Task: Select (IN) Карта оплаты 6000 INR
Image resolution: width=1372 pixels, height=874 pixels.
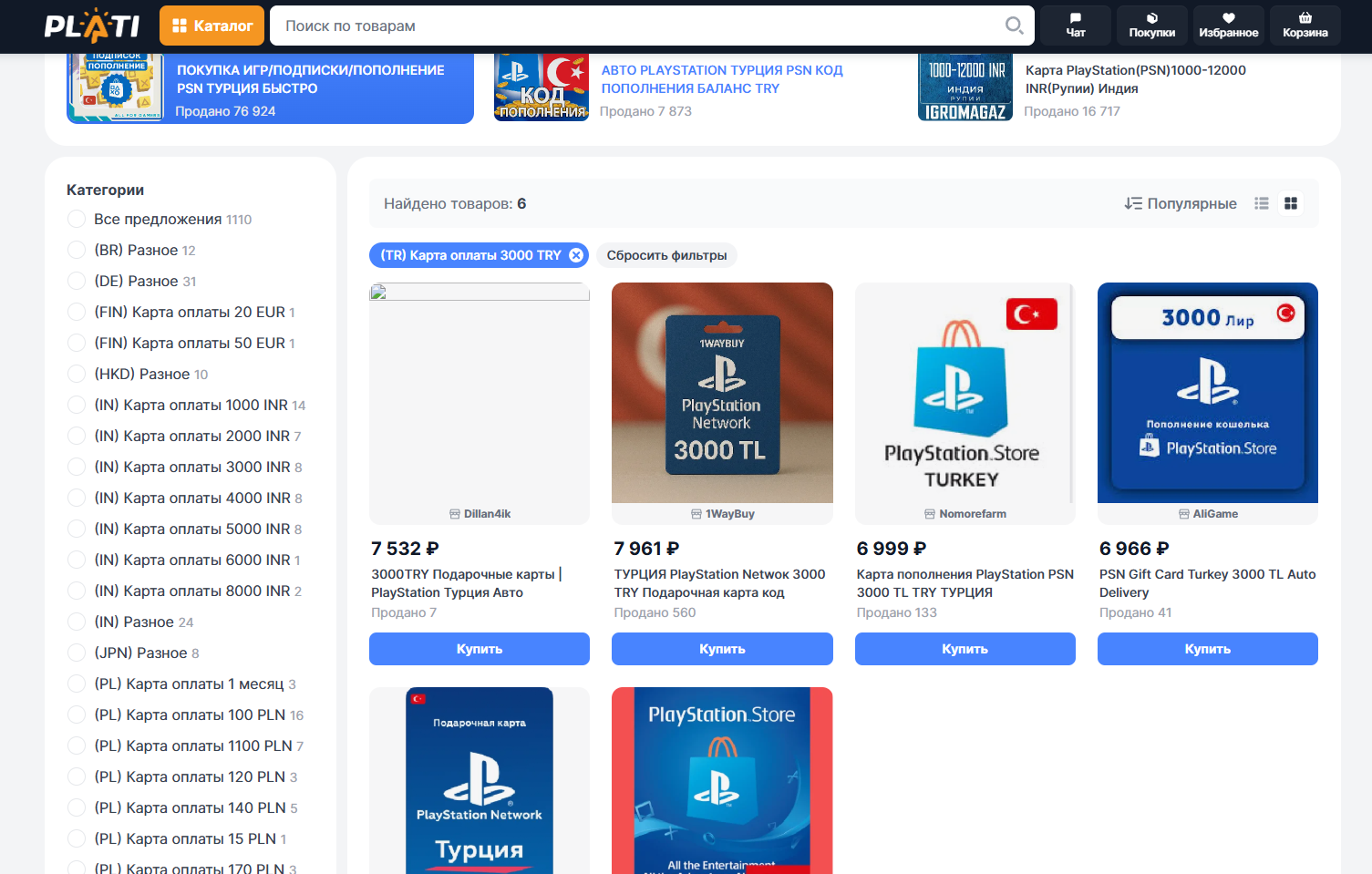Action: [x=184, y=560]
